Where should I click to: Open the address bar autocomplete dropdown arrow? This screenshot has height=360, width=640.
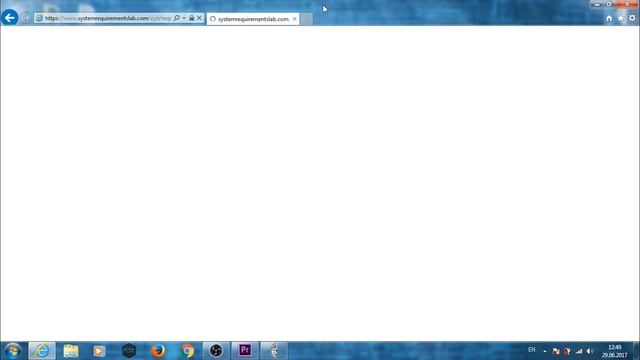(x=184, y=18)
